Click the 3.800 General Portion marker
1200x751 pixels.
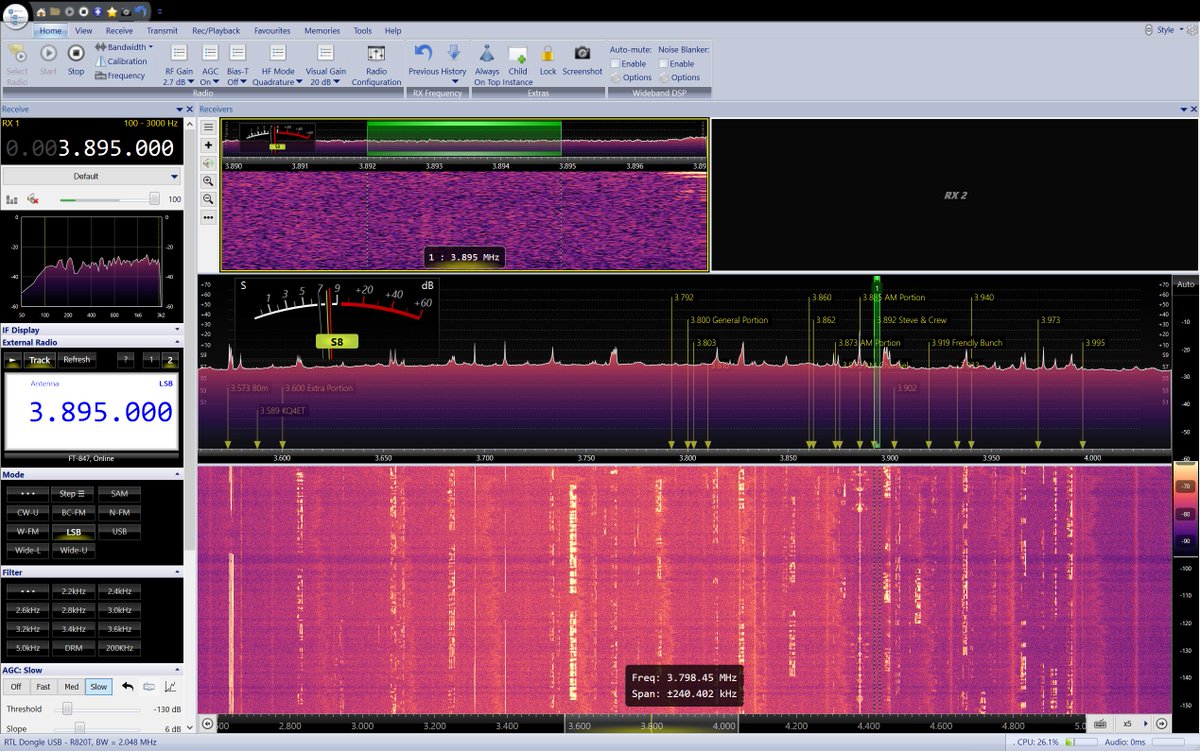729,320
